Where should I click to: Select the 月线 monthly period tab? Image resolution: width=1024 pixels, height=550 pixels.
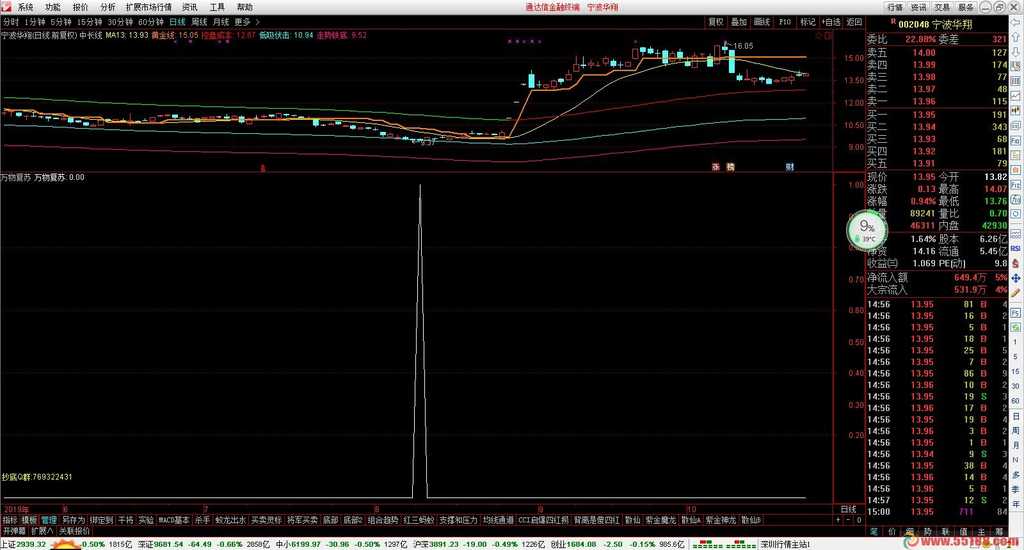221,22
